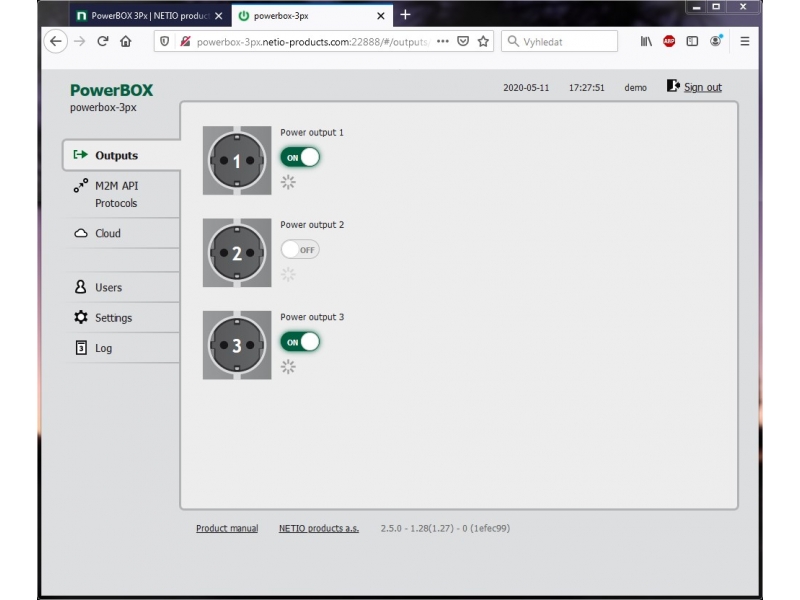Click the tracking protection shield icon
This screenshot has height=600, width=800.
pyautogui.click(x=164, y=41)
